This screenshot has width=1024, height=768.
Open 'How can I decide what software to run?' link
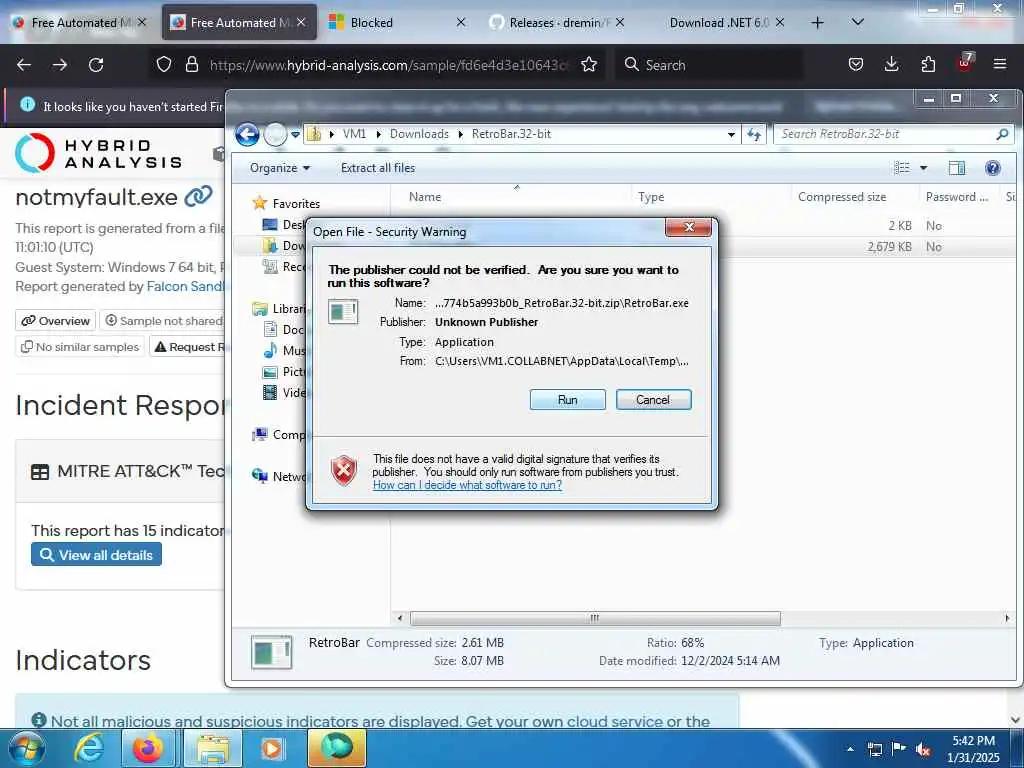pos(467,485)
